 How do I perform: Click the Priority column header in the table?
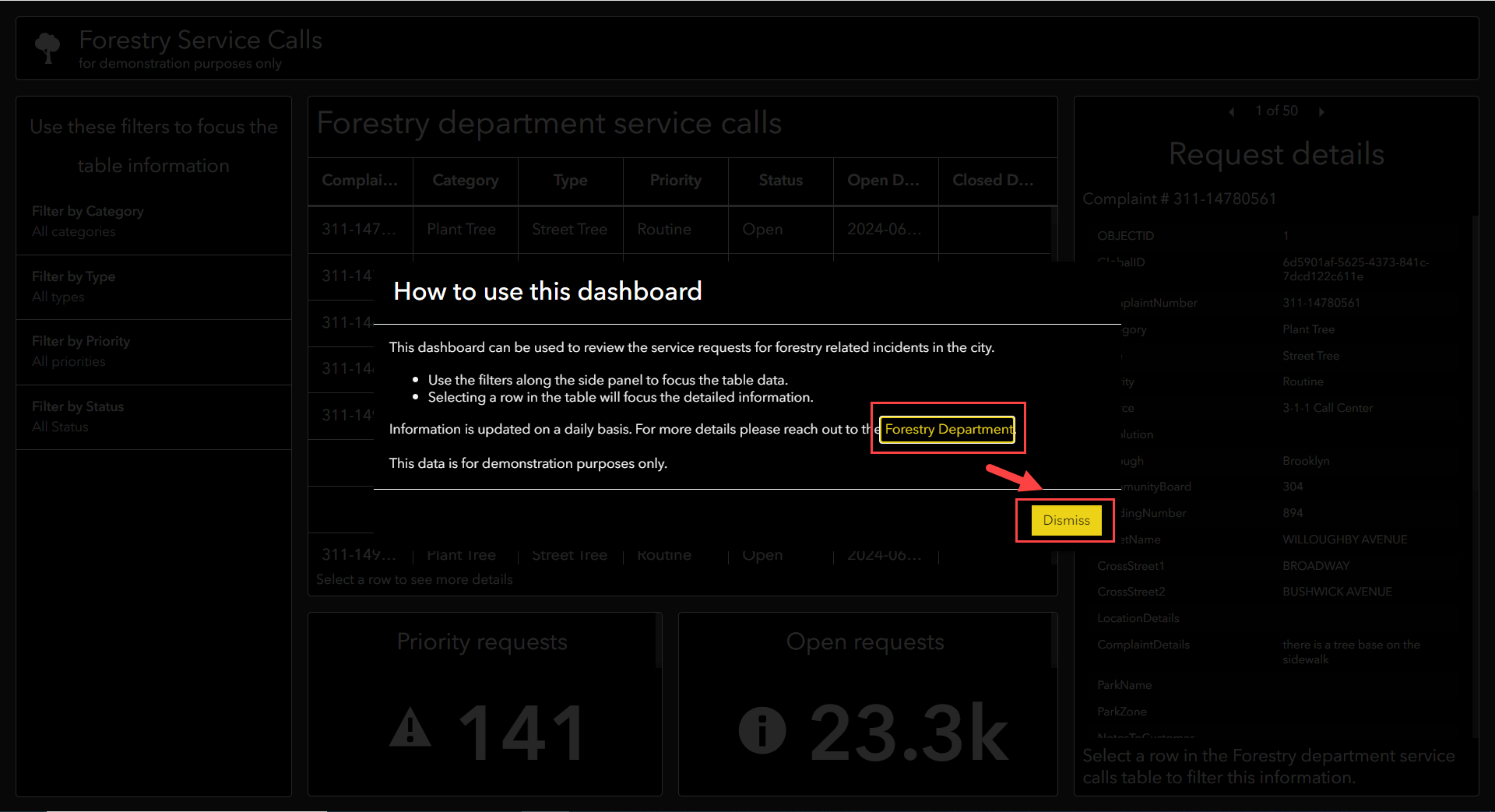tap(676, 181)
